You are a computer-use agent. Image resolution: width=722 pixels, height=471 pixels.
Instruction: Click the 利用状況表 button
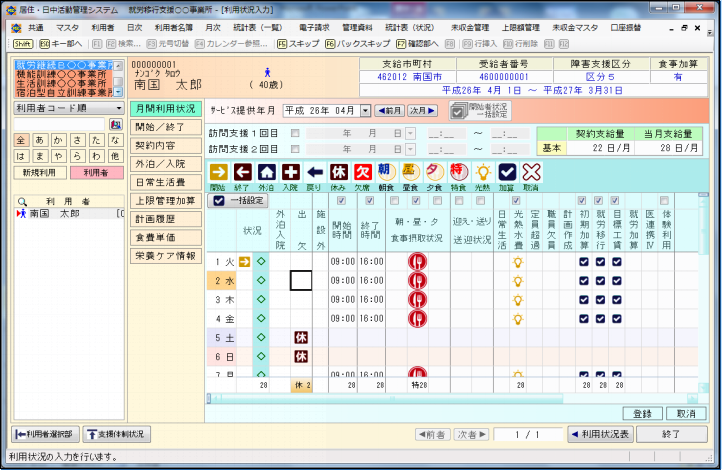(x=600, y=434)
